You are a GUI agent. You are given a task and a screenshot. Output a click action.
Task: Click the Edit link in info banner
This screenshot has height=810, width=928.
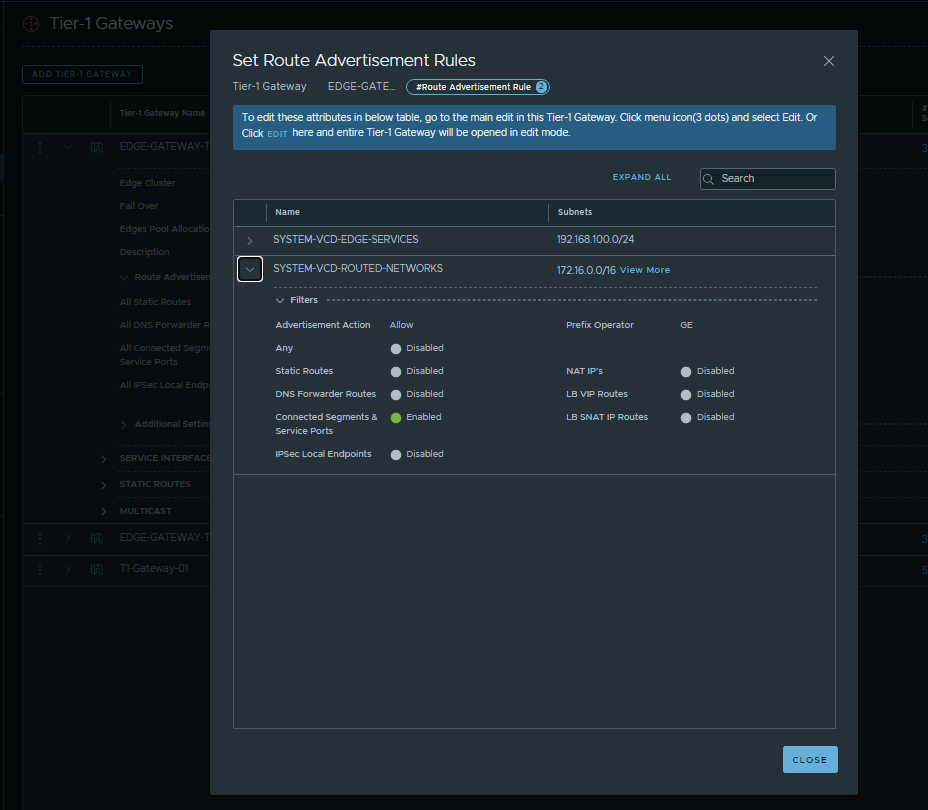[x=277, y=133]
